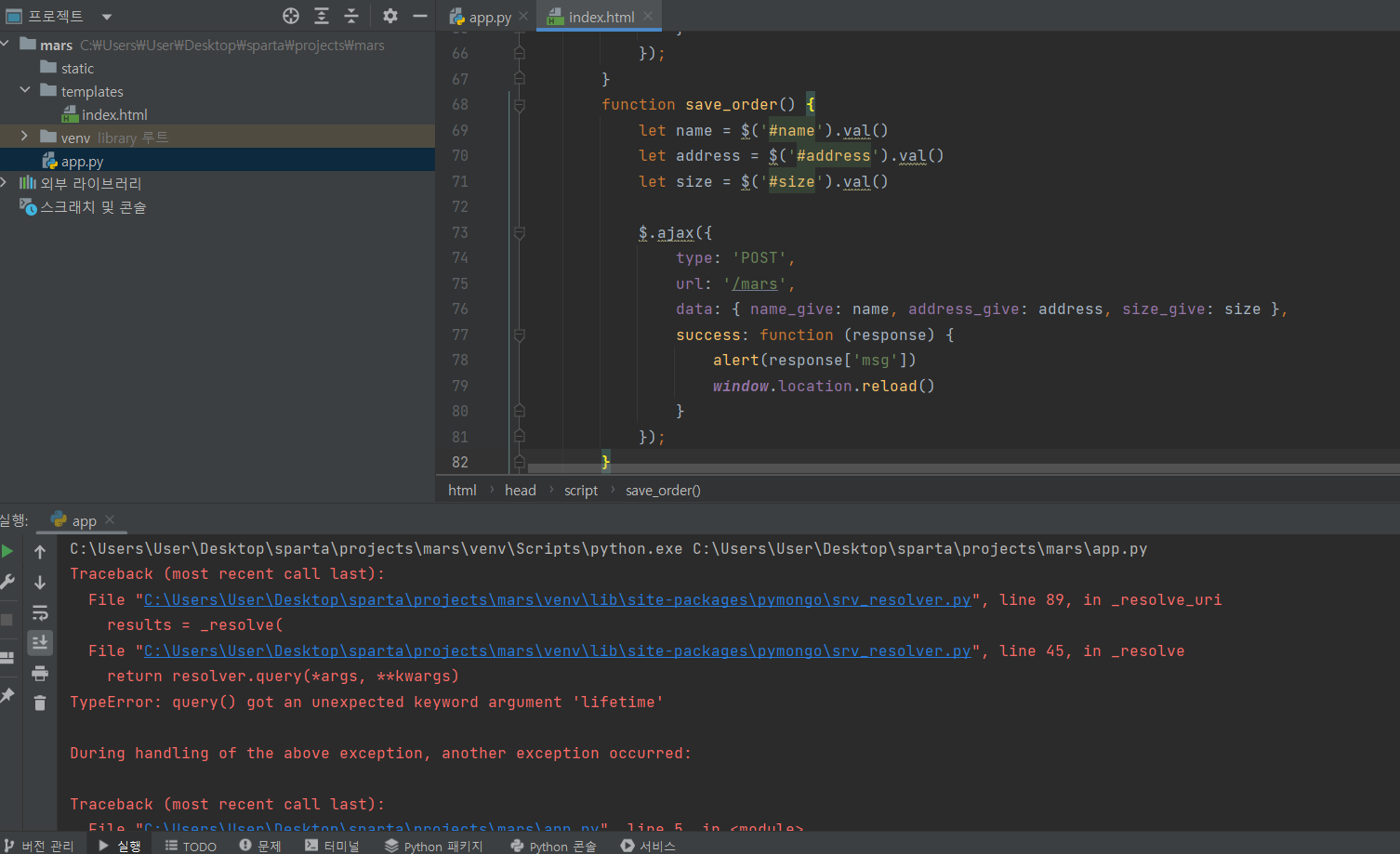The height and width of the screenshot is (854, 1400).
Task: Open the Python 패키지 tool window
Action: [x=434, y=845]
